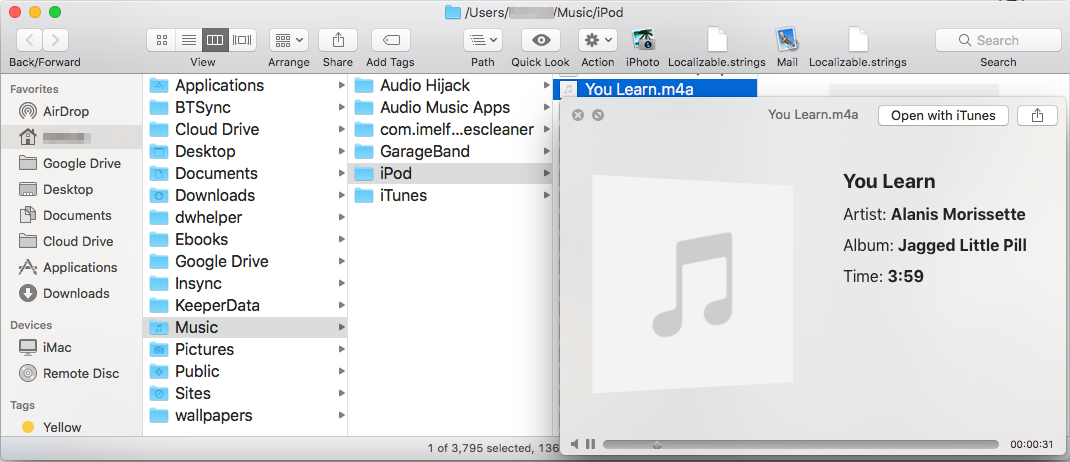The image size is (1070, 462).
Task: Click Open with iTunes button
Action: coord(943,115)
